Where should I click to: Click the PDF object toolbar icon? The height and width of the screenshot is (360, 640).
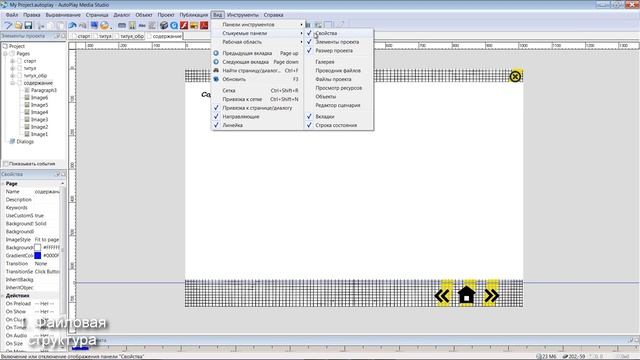[204, 25]
